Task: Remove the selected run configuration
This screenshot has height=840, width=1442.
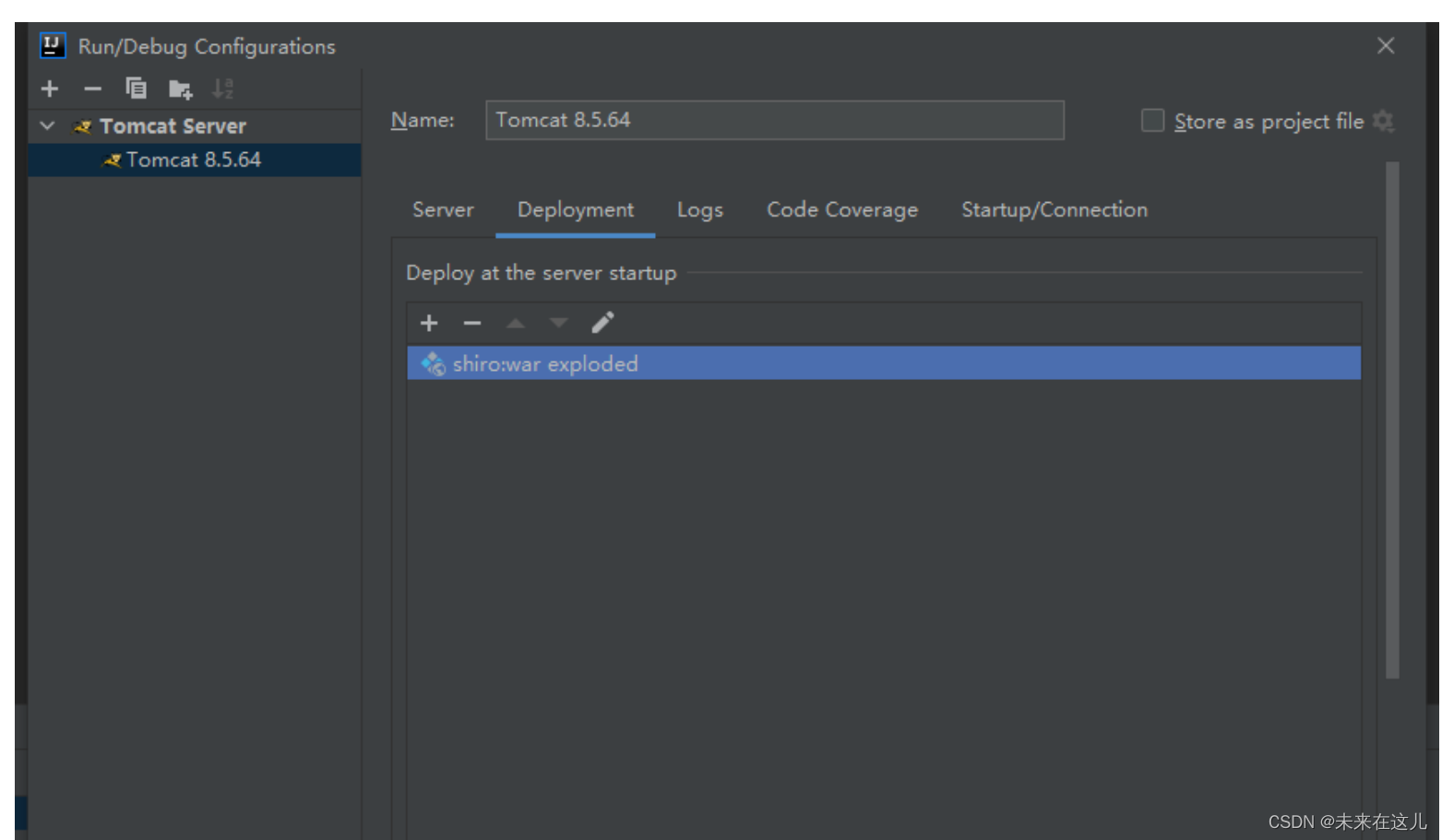Action: tap(92, 89)
